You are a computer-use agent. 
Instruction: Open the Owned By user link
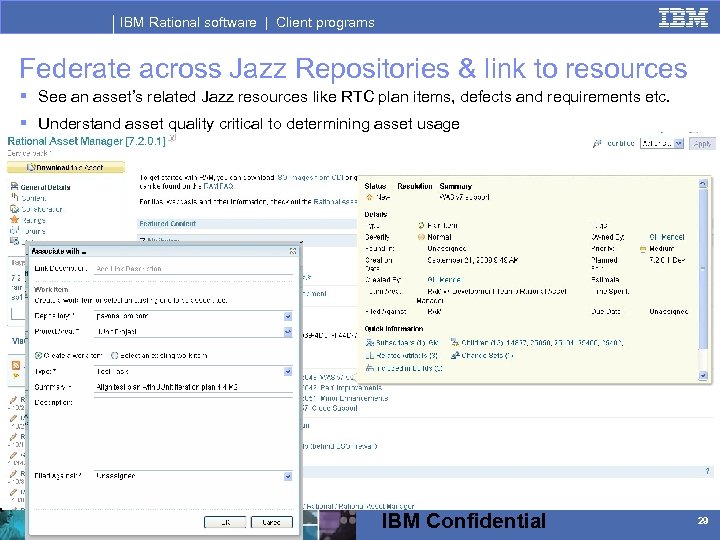pyautogui.click(x=667, y=237)
